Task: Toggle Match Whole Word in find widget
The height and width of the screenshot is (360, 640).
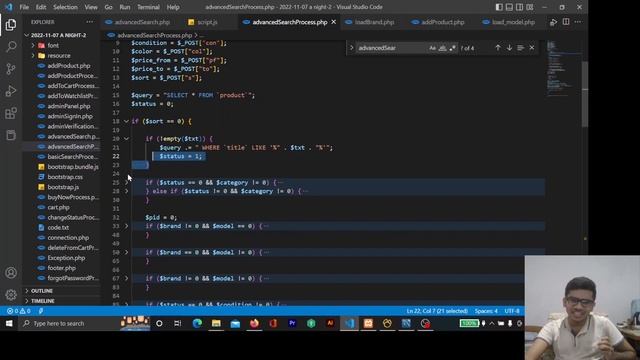Action: 442,48
